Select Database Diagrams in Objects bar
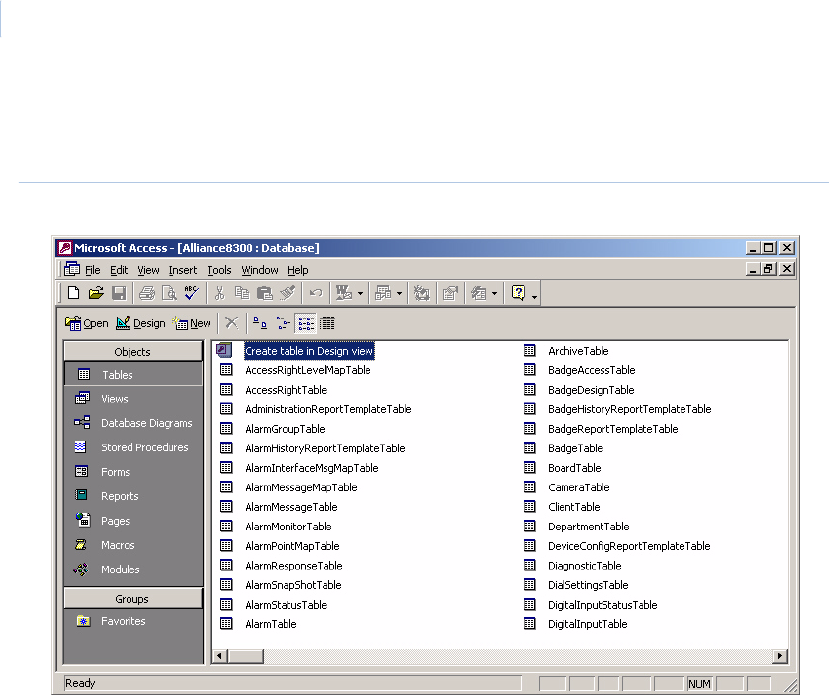This screenshot has height=695, width=829. [133, 423]
